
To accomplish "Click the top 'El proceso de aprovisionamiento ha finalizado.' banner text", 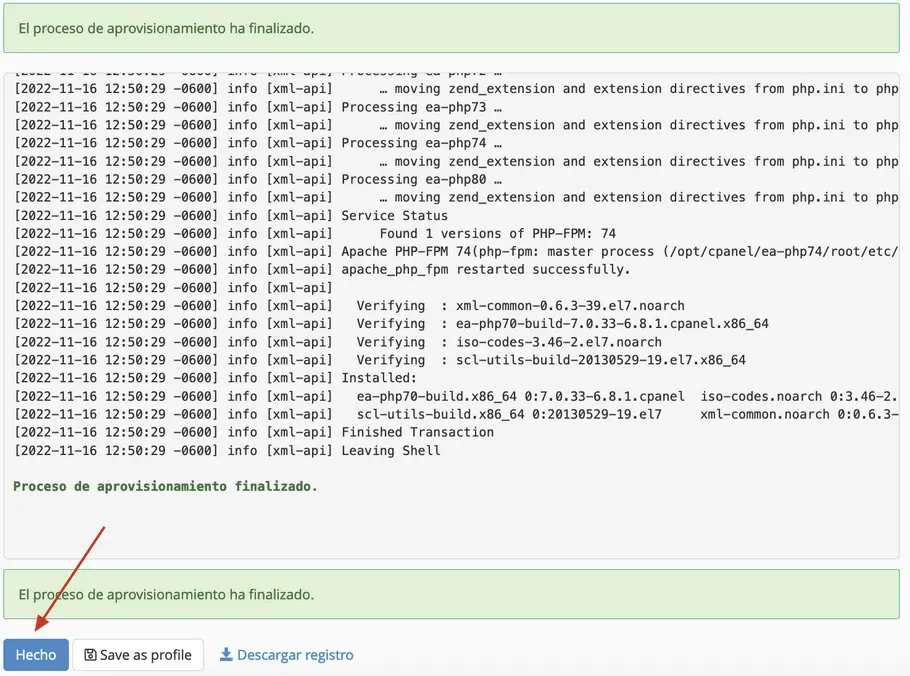I will click(166, 28).
